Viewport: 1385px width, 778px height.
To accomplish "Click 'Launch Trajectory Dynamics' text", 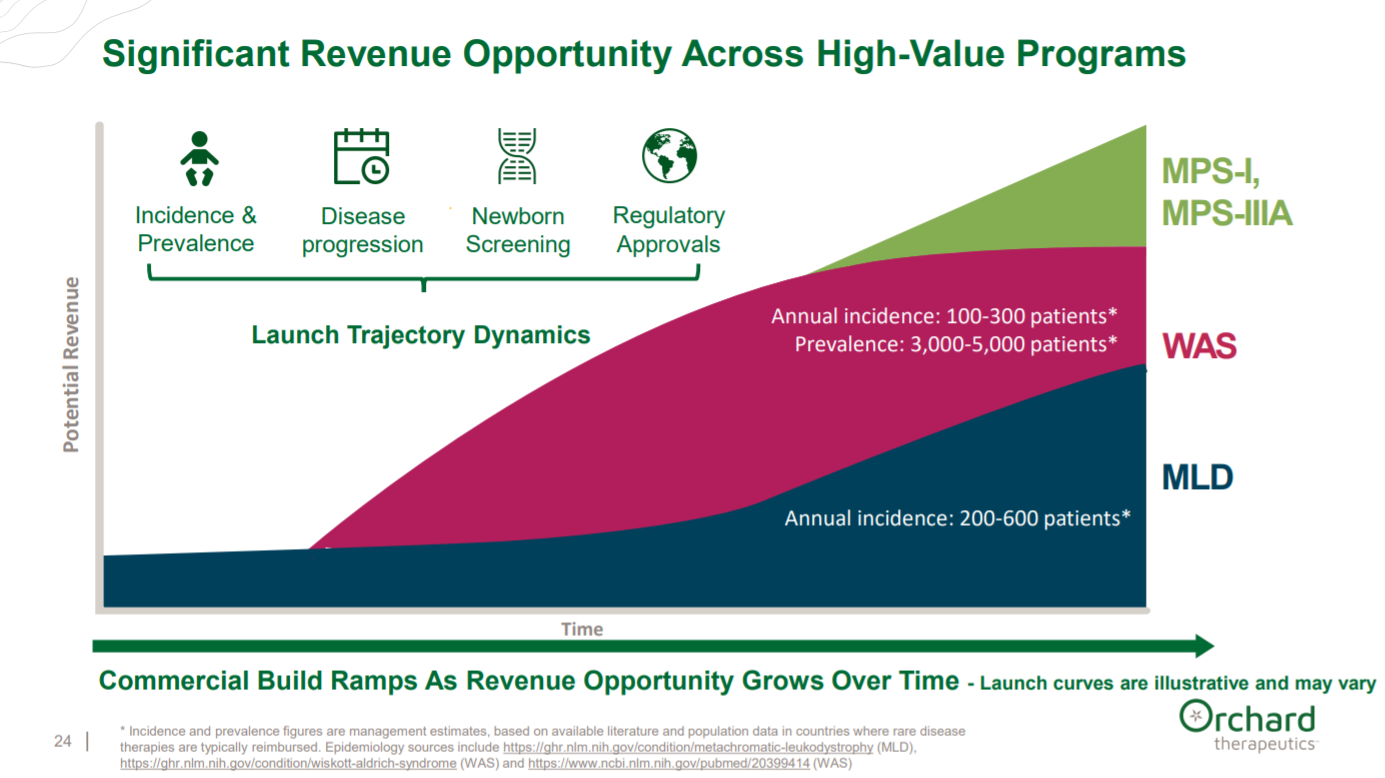I will tap(421, 335).
